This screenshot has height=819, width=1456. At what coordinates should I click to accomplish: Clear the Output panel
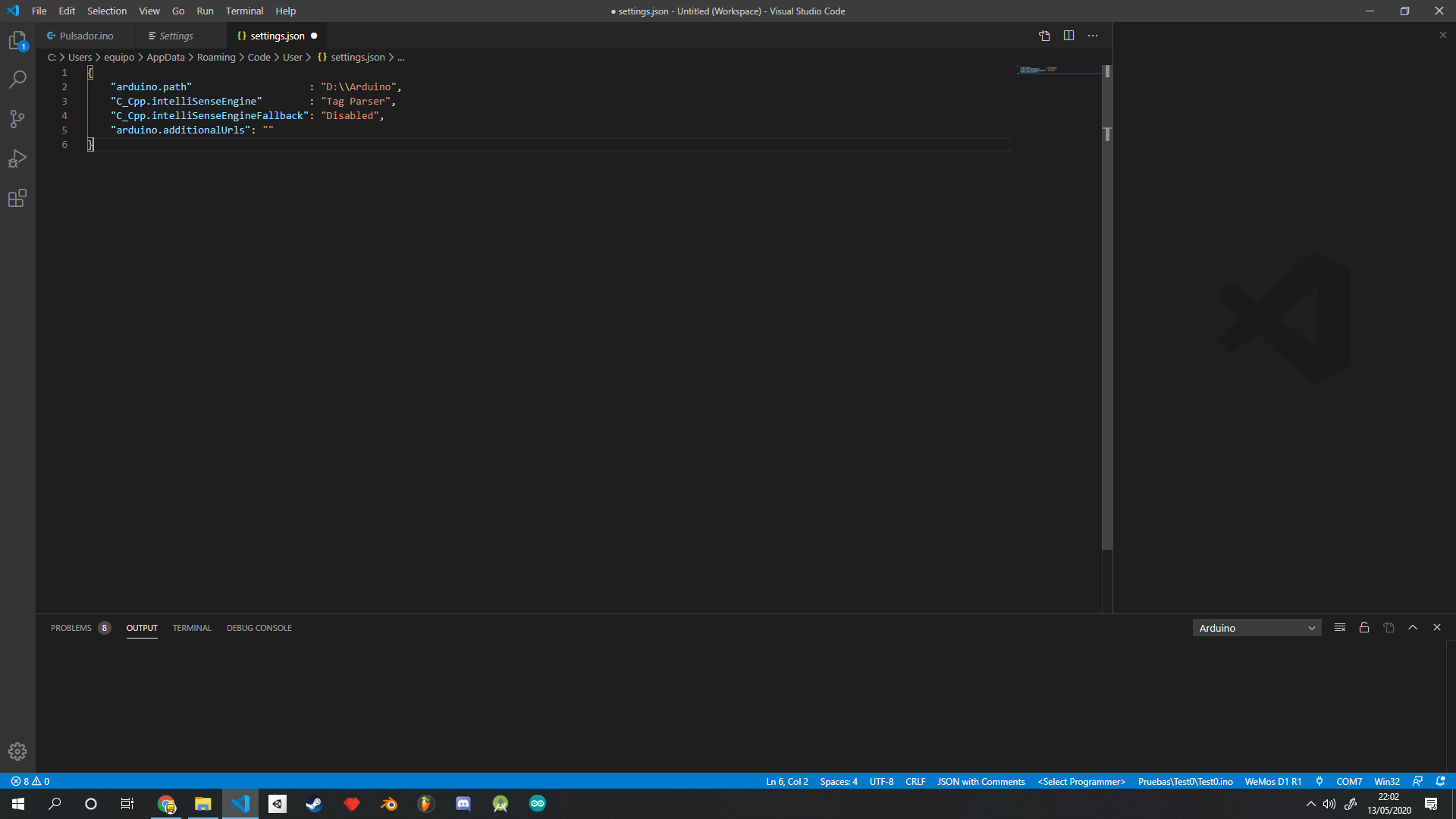pyautogui.click(x=1339, y=627)
